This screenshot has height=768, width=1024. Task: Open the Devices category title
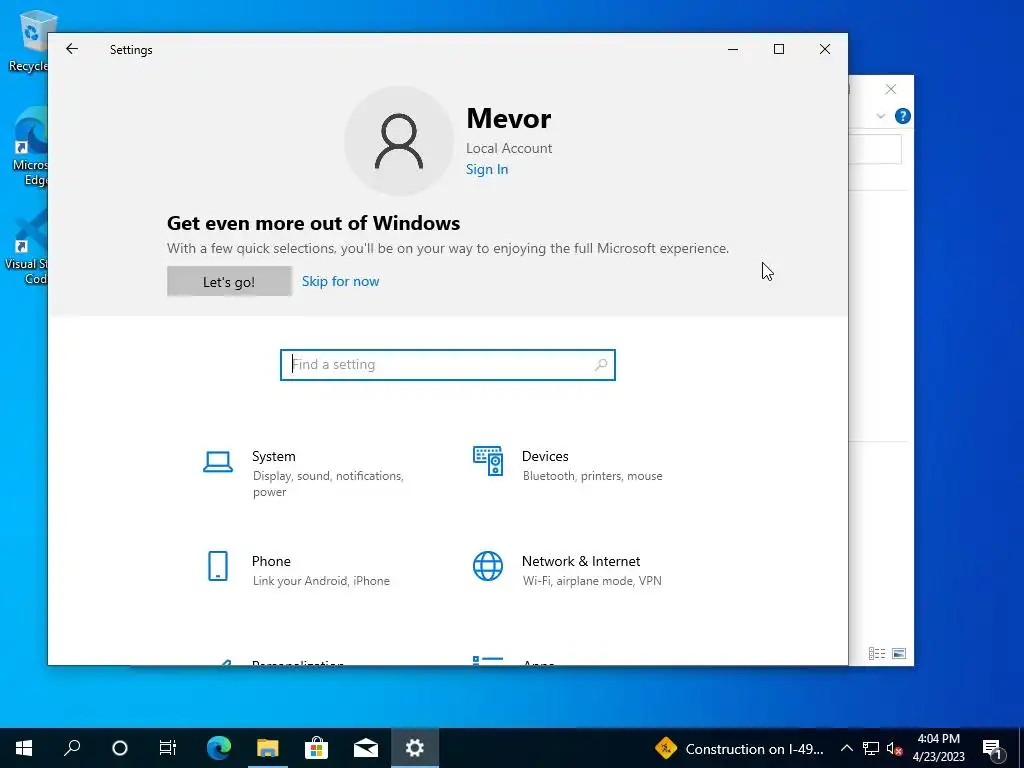tap(545, 456)
